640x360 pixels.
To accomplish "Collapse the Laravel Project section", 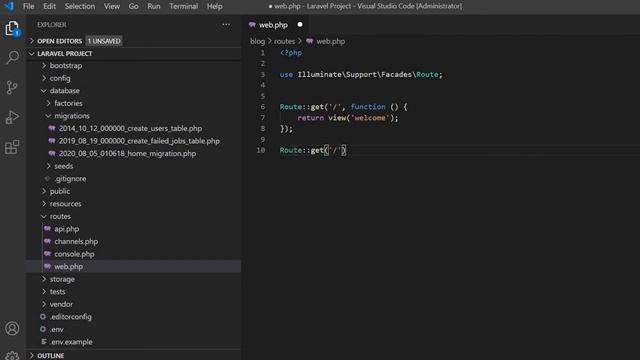I will coord(32,53).
